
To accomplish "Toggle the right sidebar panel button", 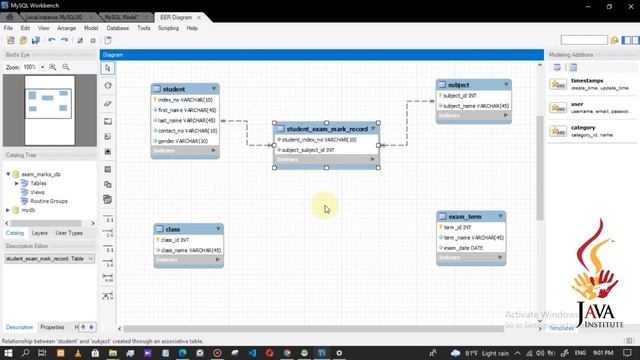I will (636, 40).
